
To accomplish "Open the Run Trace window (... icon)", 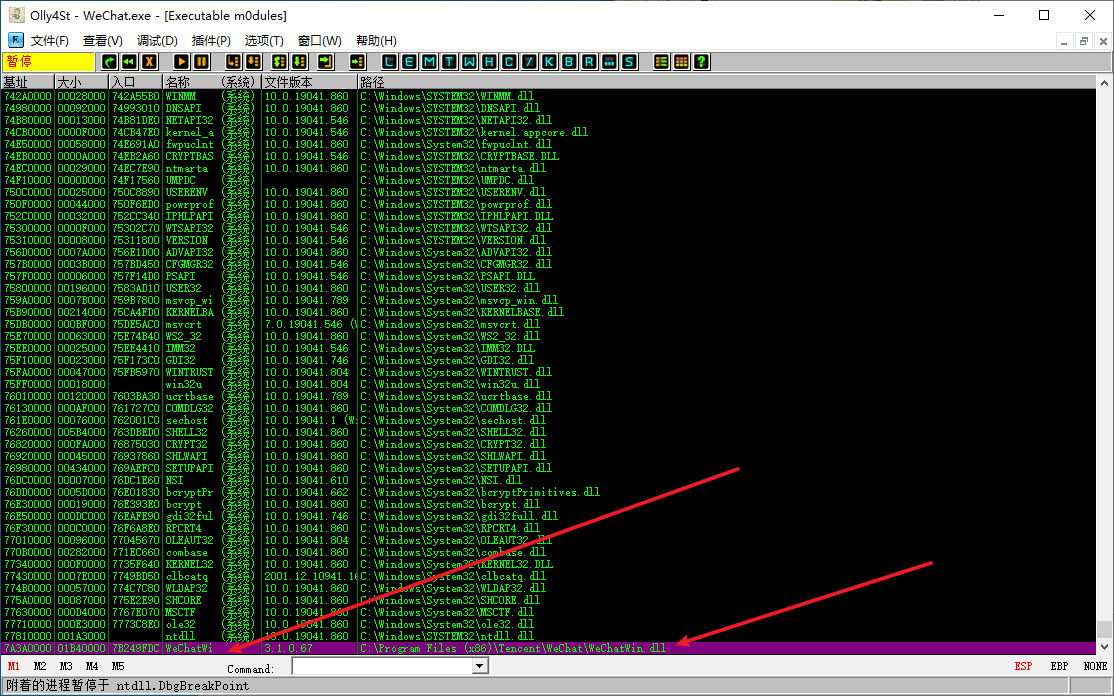I will coord(609,62).
